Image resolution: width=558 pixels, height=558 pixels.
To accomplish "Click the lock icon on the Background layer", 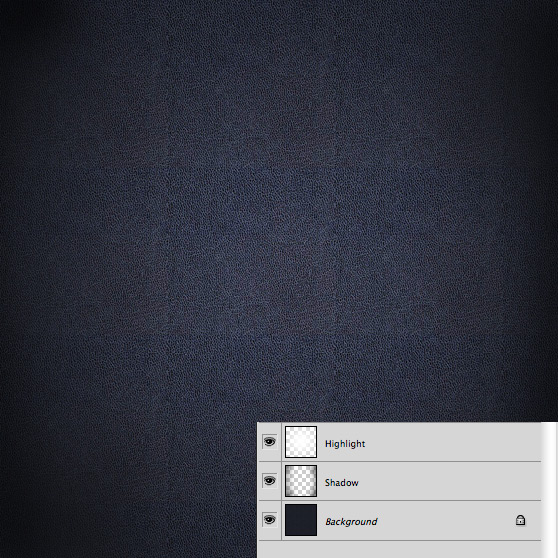I will [x=520, y=520].
